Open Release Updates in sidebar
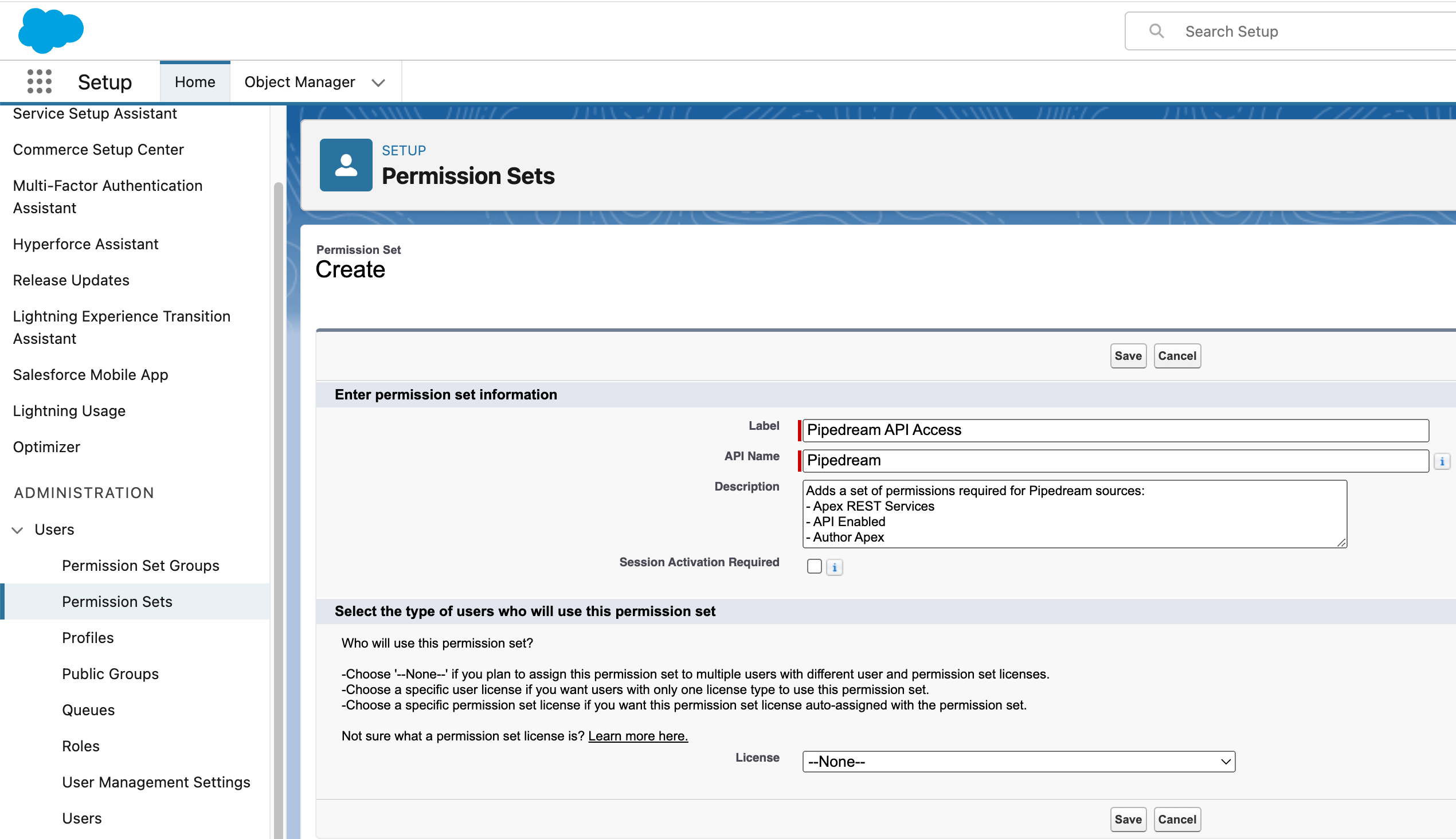 [x=71, y=280]
